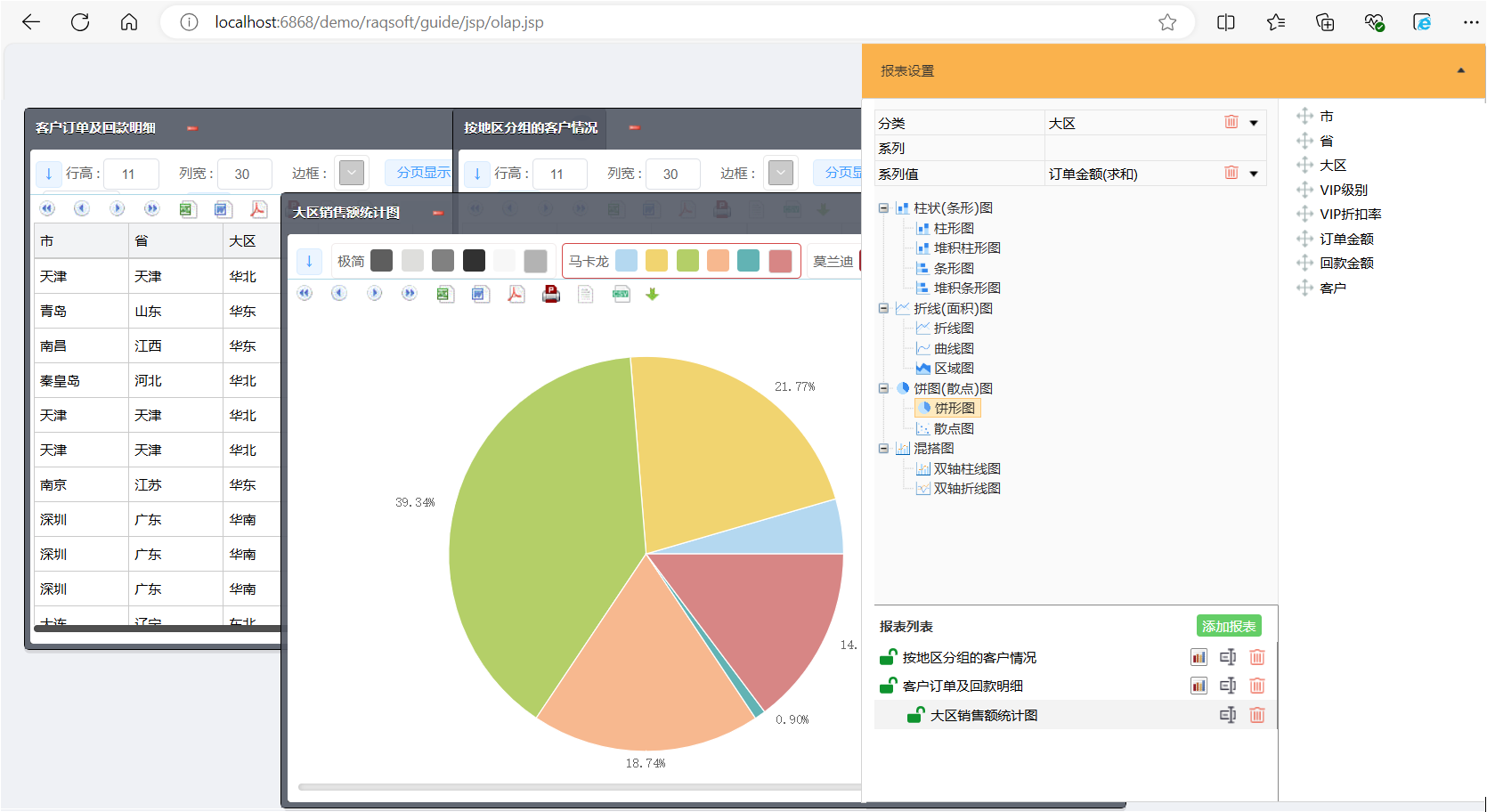Remove 大区 from the 分类 field
The image size is (1487, 812).
[x=1231, y=123]
